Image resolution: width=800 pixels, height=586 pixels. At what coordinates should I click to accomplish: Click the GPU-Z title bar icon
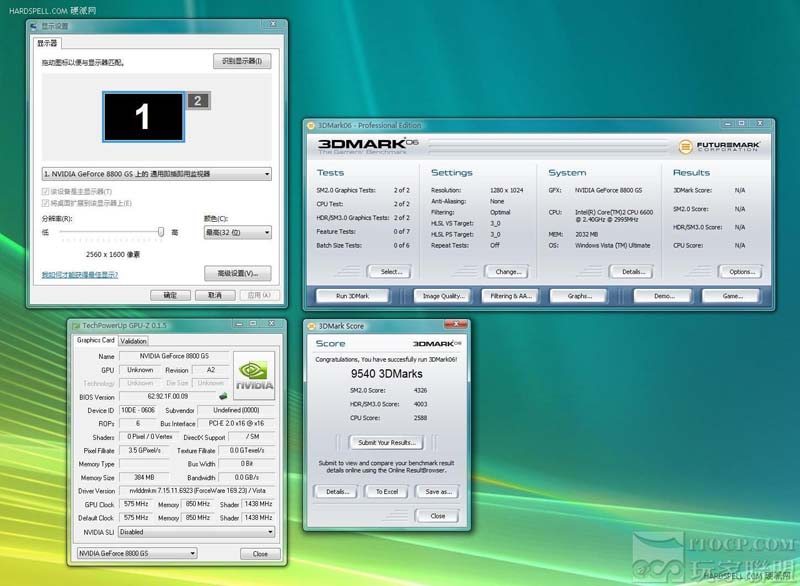click(x=74, y=326)
